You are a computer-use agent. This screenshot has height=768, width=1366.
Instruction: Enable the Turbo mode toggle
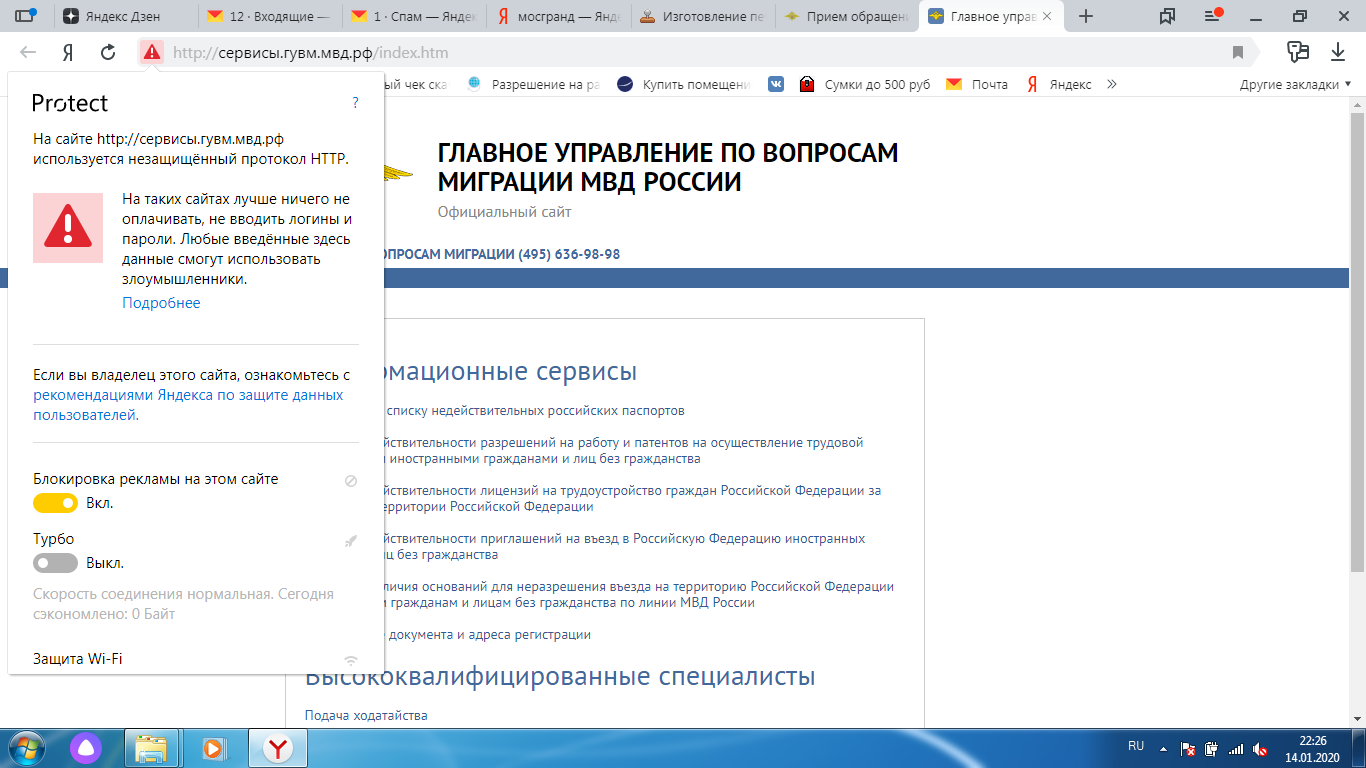click(x=55, y=563)
